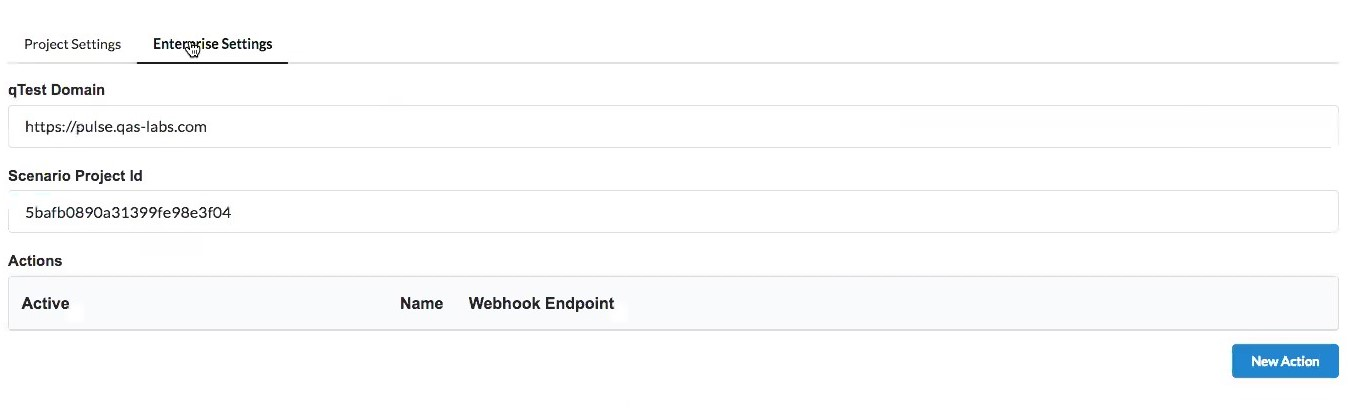Screen dimensions: 1368x408
Task: Click the empty right portion of the Scenario Project Id field
Action: coord(1000,212)
